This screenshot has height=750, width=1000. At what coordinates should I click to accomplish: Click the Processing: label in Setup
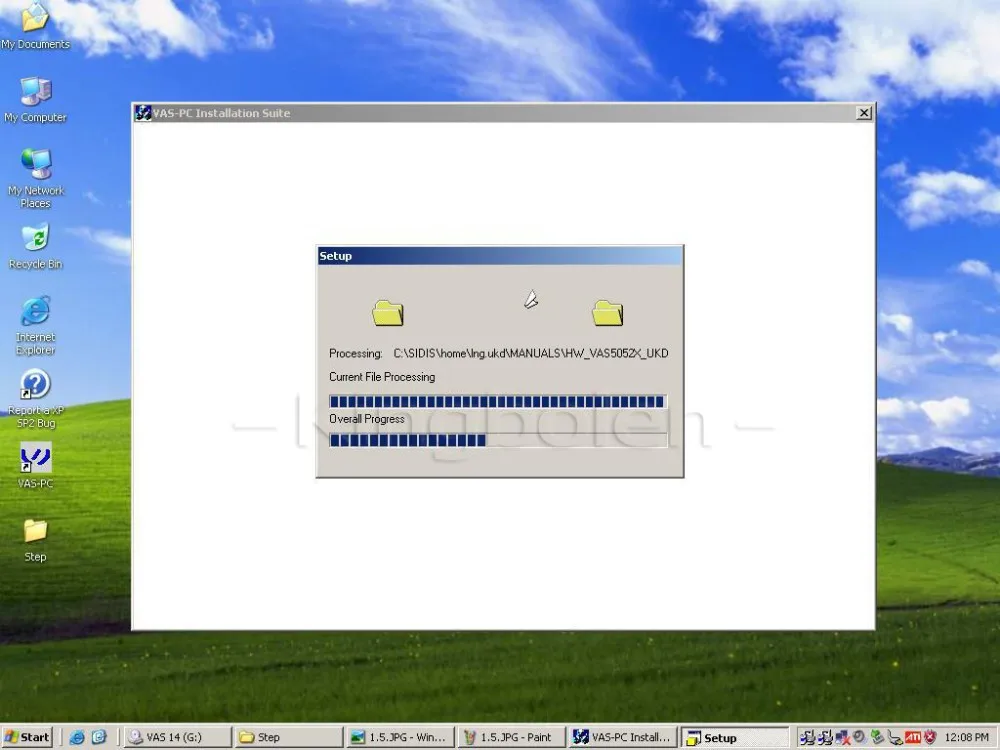(355, 353)
